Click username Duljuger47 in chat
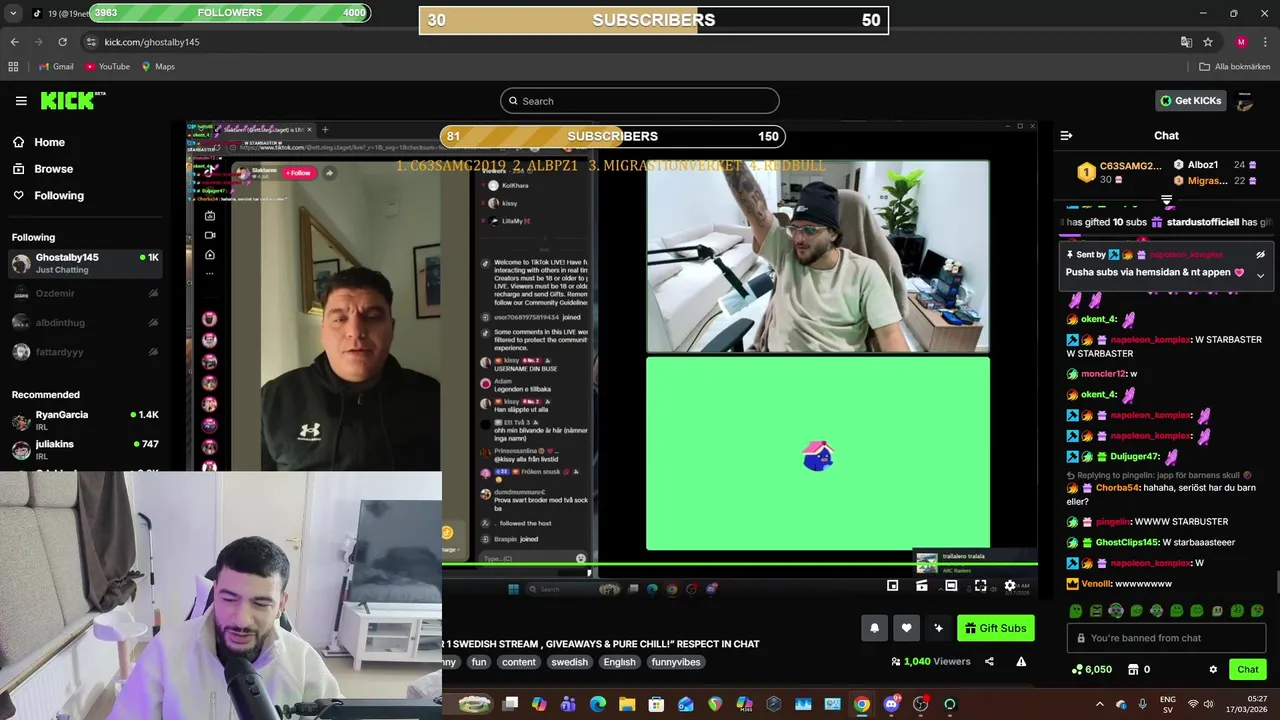 pos(1135,457)
